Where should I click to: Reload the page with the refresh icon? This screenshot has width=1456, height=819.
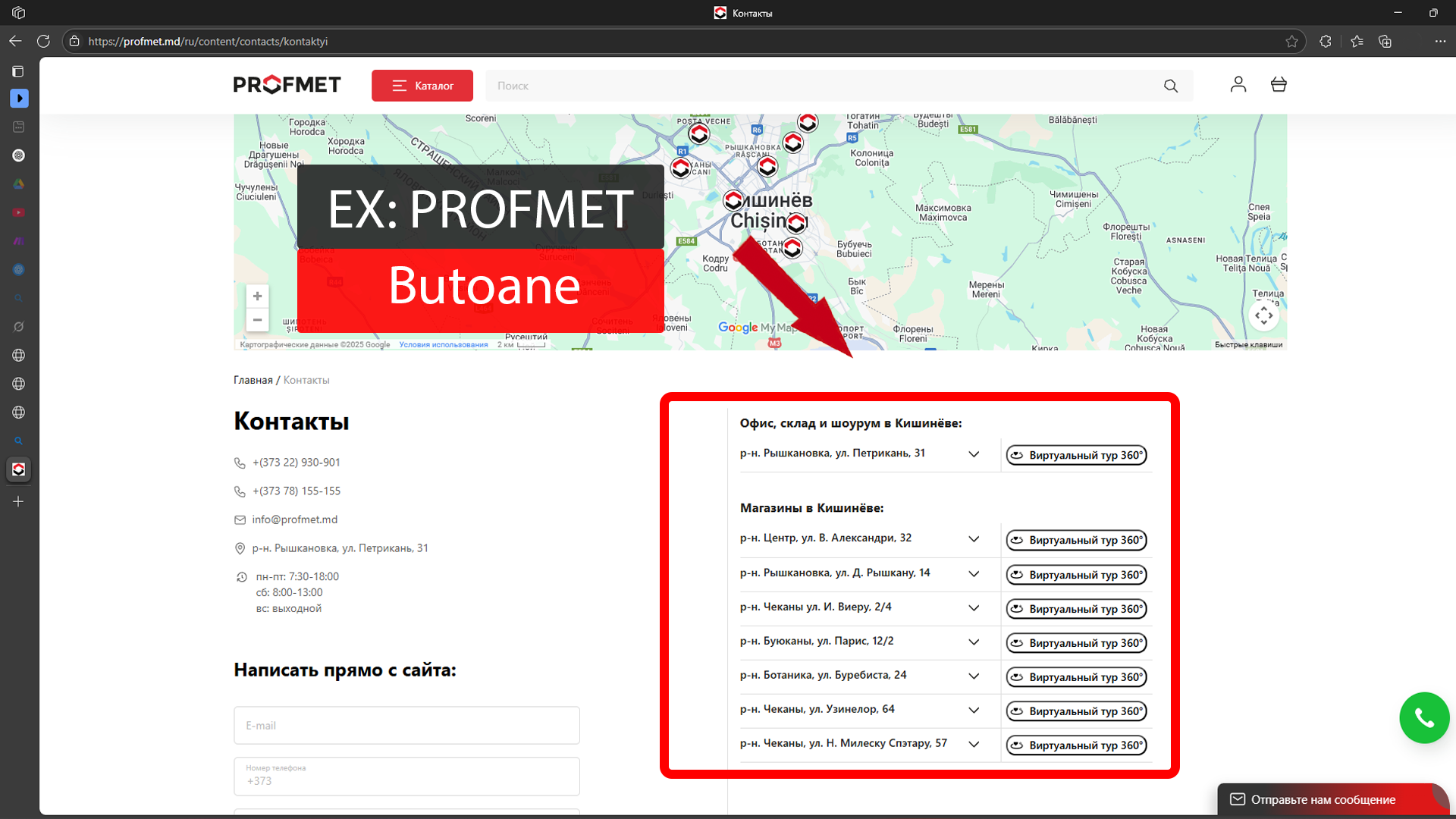click(x=43, y=41)
